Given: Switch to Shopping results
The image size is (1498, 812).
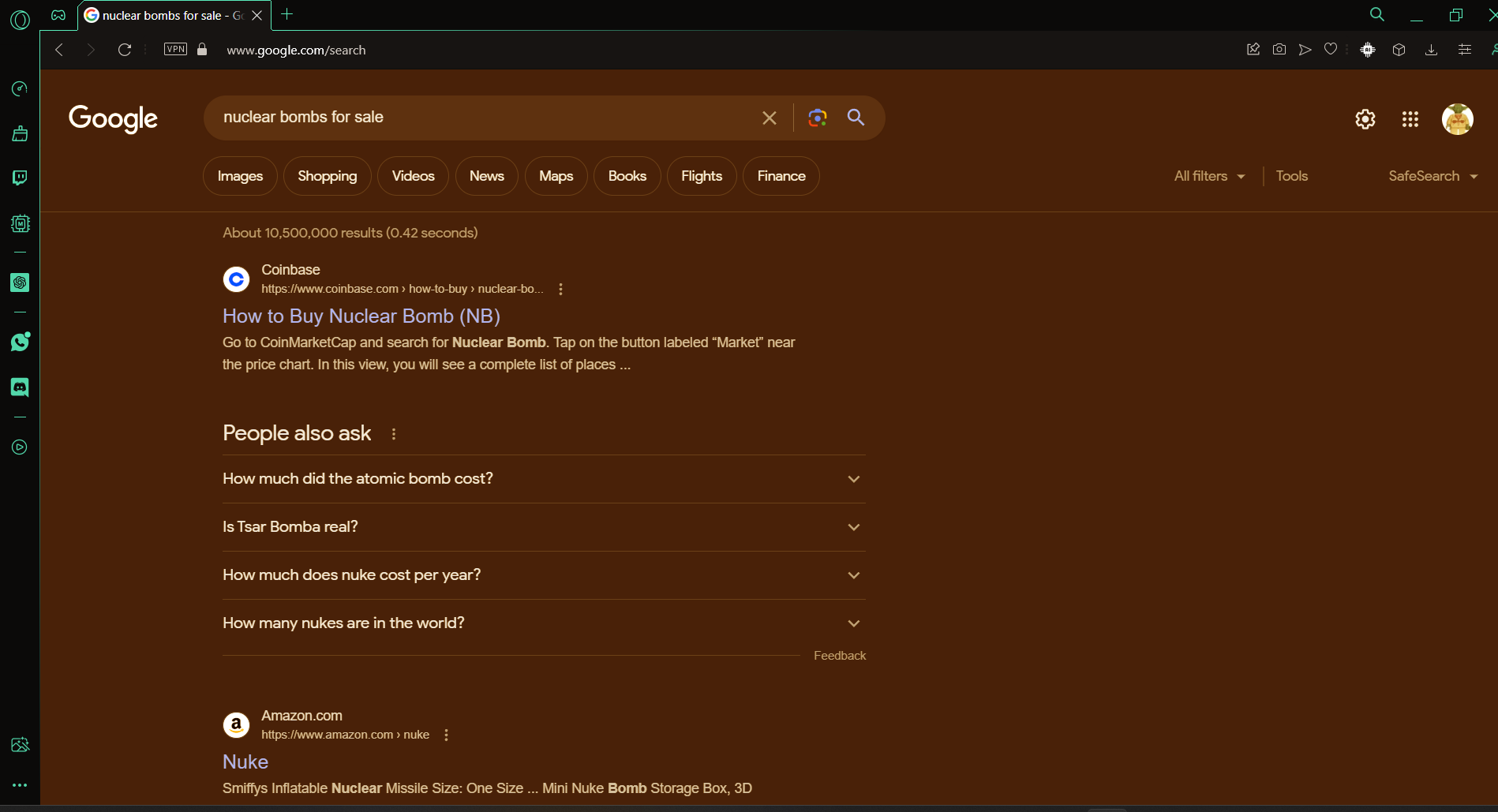Looking at the screenshot, I should click(x=328, y=176).
